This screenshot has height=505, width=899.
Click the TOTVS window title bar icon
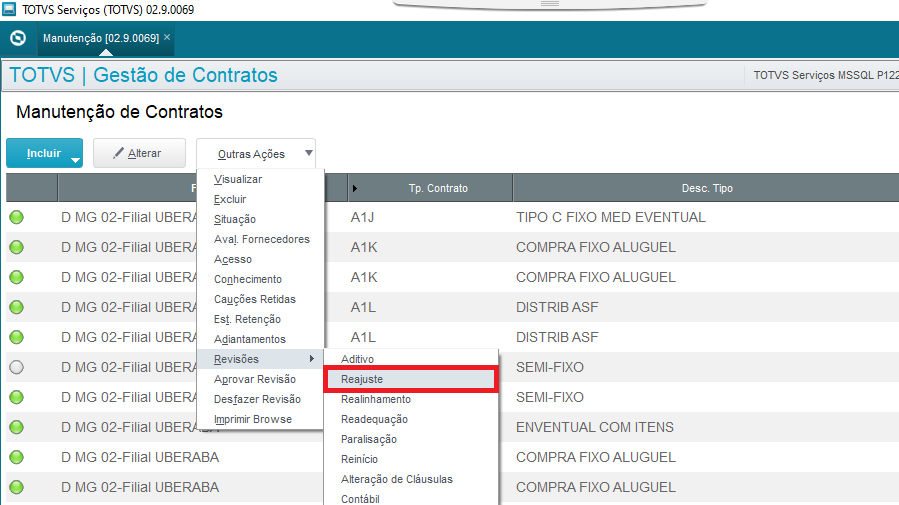click(9, 9)
